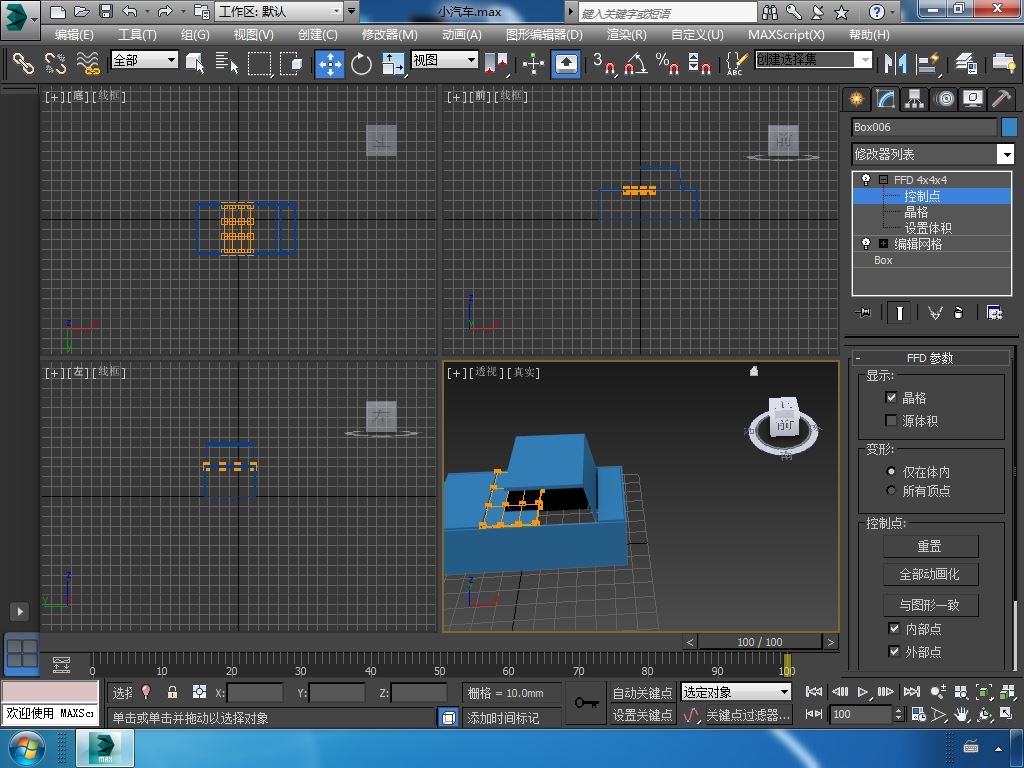Click the 与图形一致 button

[930, 605]
